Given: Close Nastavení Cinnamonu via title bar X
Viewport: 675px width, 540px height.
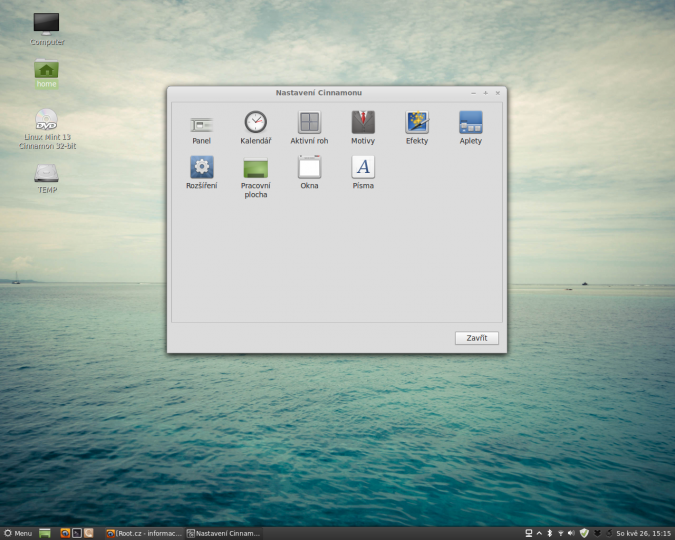Looking at the screenshot, I should click(498, 93).
